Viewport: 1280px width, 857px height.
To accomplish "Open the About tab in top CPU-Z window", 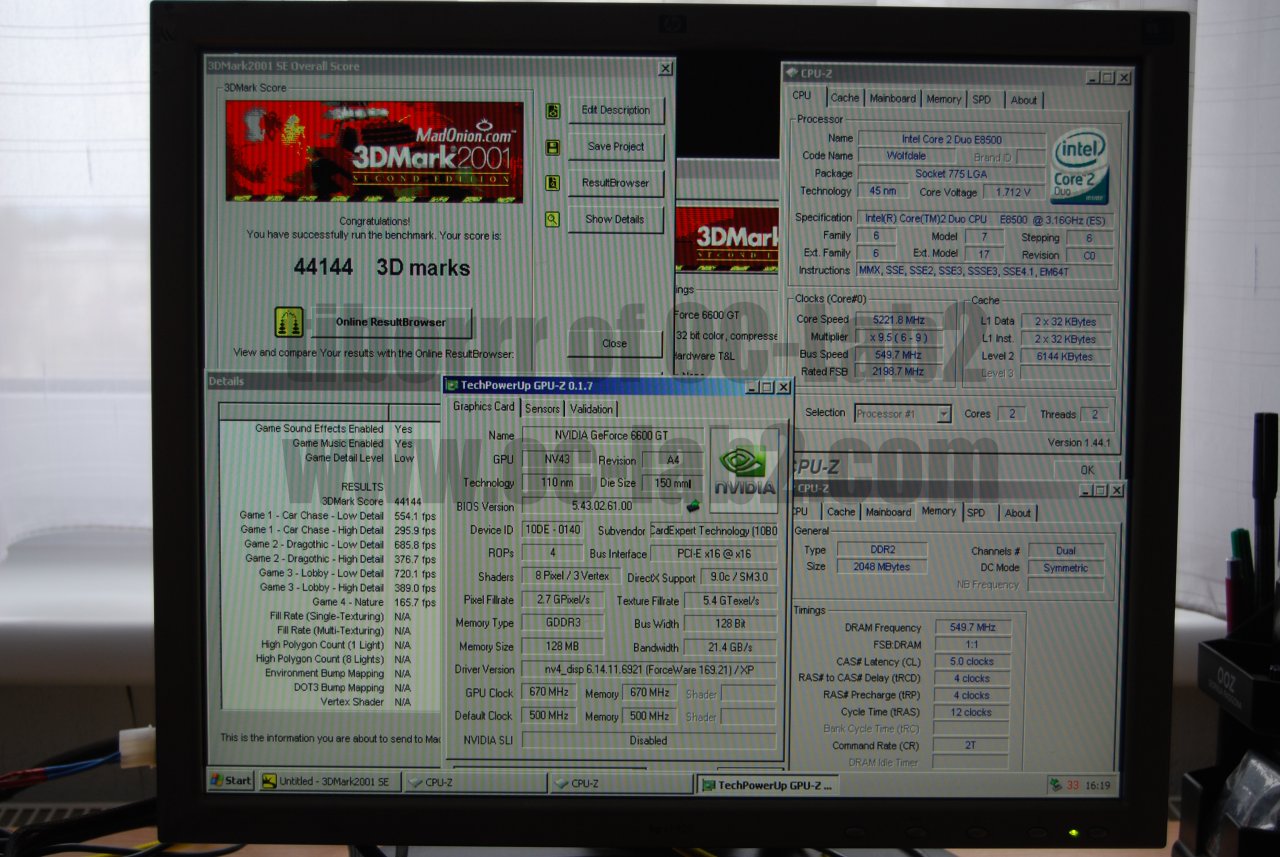I will pyautogui.click(x=1024, y=100).
